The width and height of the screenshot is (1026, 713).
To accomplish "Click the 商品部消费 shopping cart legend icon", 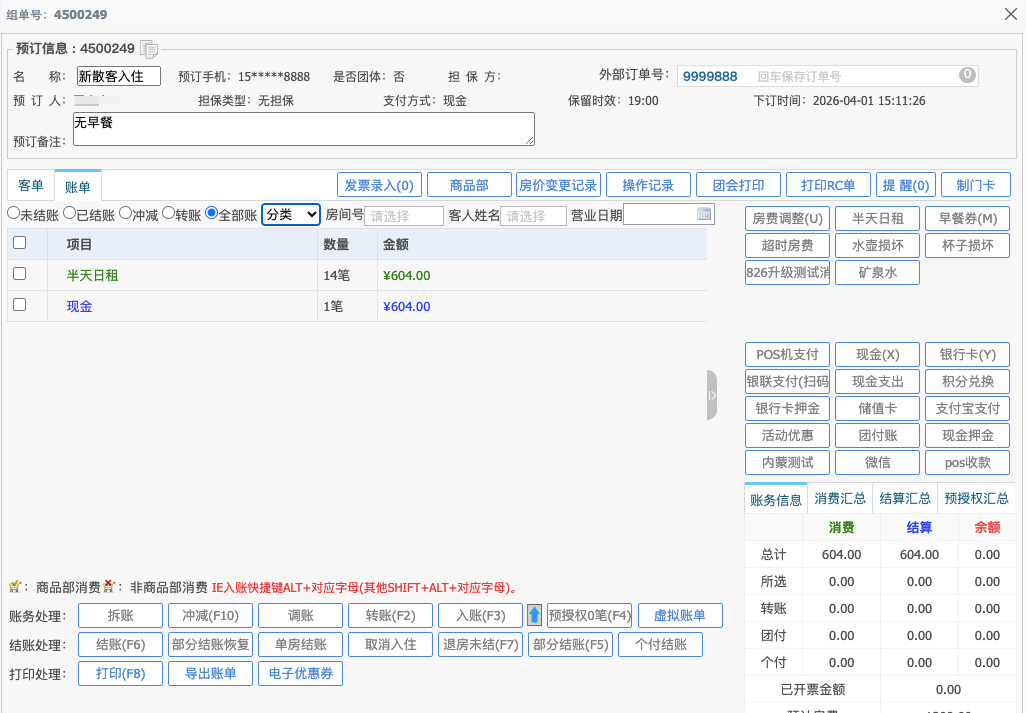I will pyautogui.click(x=15, y=587).
